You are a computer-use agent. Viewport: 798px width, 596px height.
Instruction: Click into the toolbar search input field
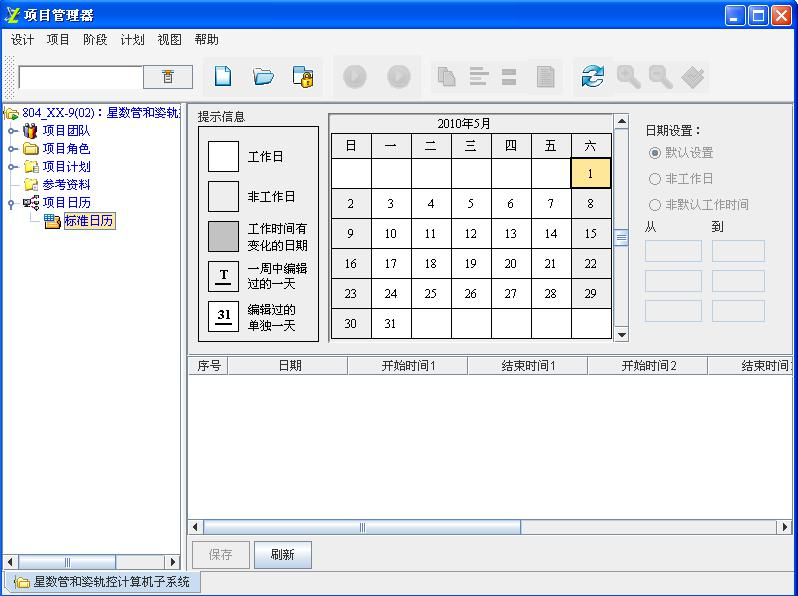click(x=80, y=77)
